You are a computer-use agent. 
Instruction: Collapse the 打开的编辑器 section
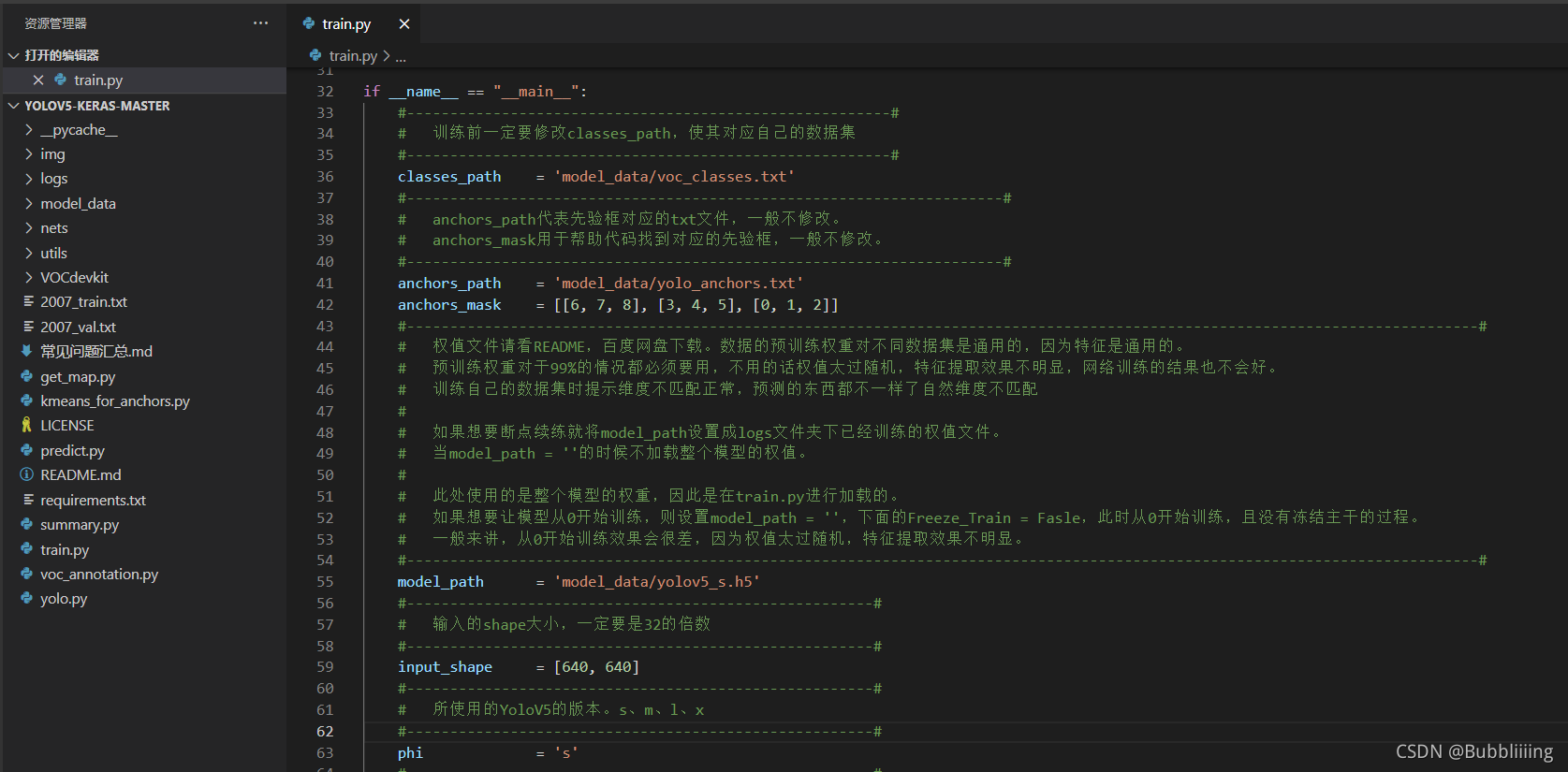click(x=14, y=55)
